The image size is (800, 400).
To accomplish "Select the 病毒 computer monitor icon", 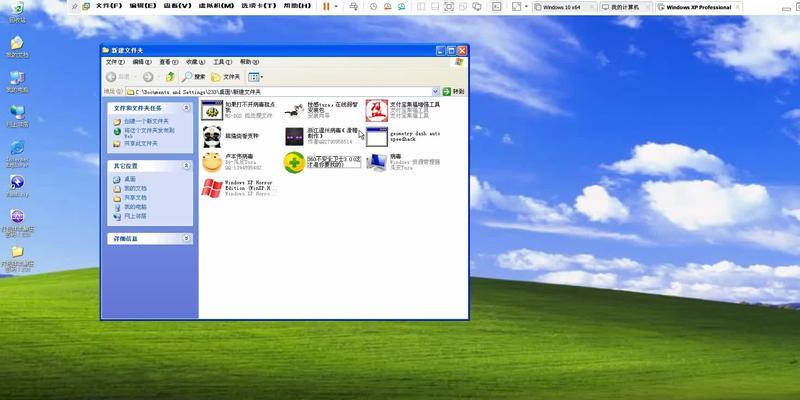I will coord(377,162).
